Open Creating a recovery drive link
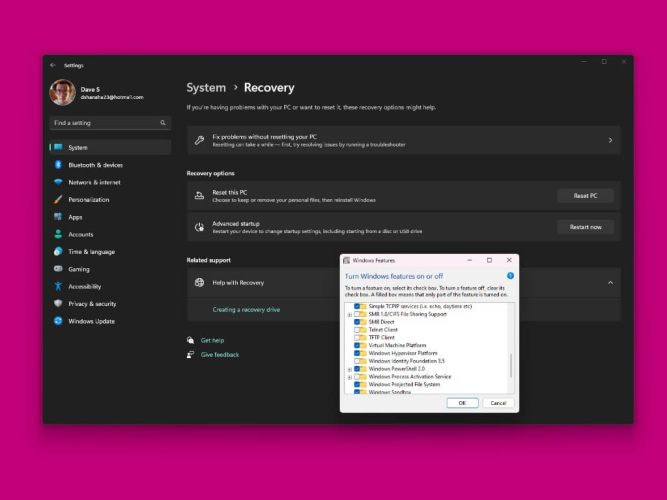The image size is (667, 500). [x=246, y=310]
